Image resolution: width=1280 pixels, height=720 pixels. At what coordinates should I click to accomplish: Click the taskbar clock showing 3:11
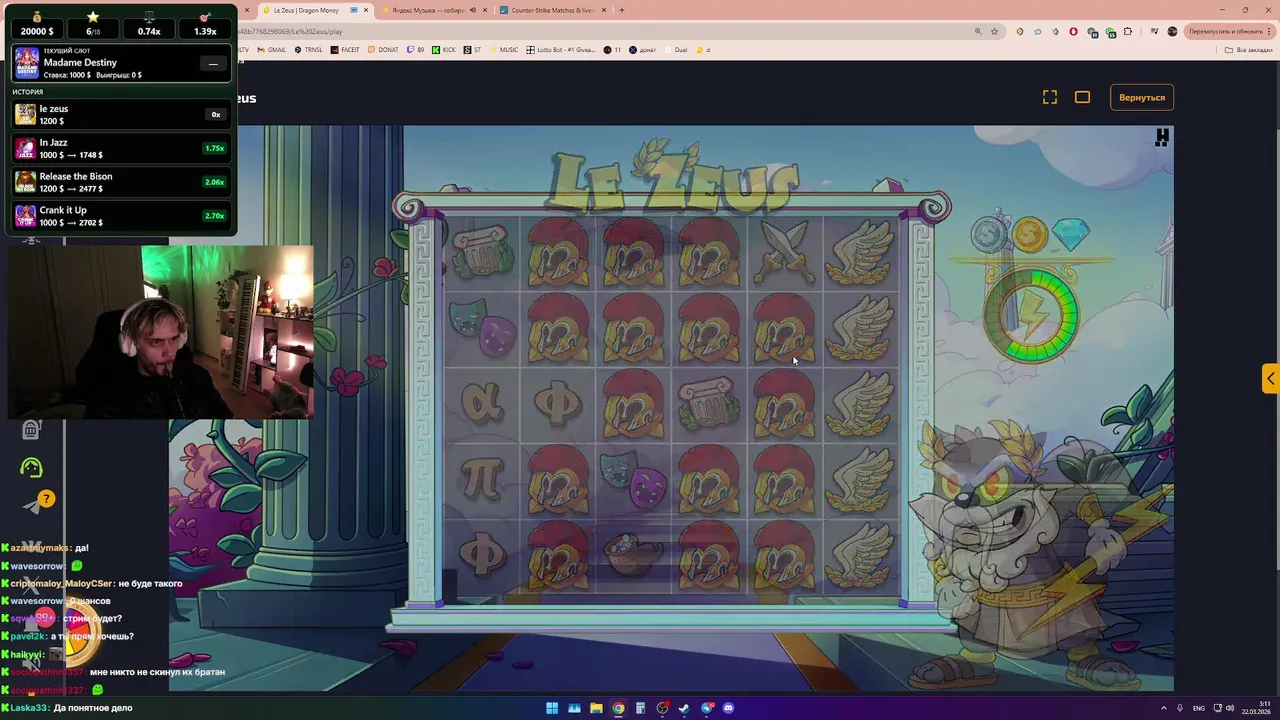tap(1257, 708)
